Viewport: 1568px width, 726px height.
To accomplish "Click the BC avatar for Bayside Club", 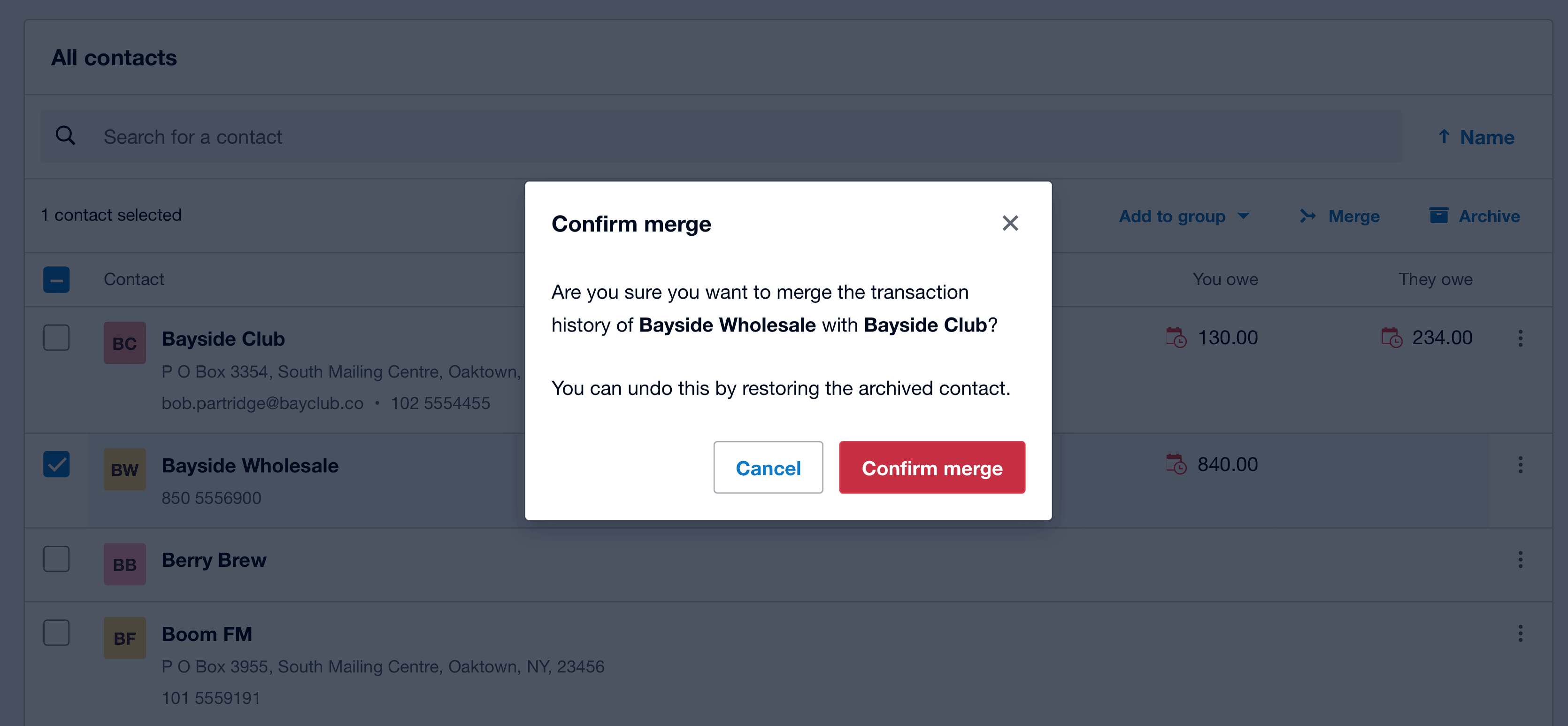I will 124,342.
